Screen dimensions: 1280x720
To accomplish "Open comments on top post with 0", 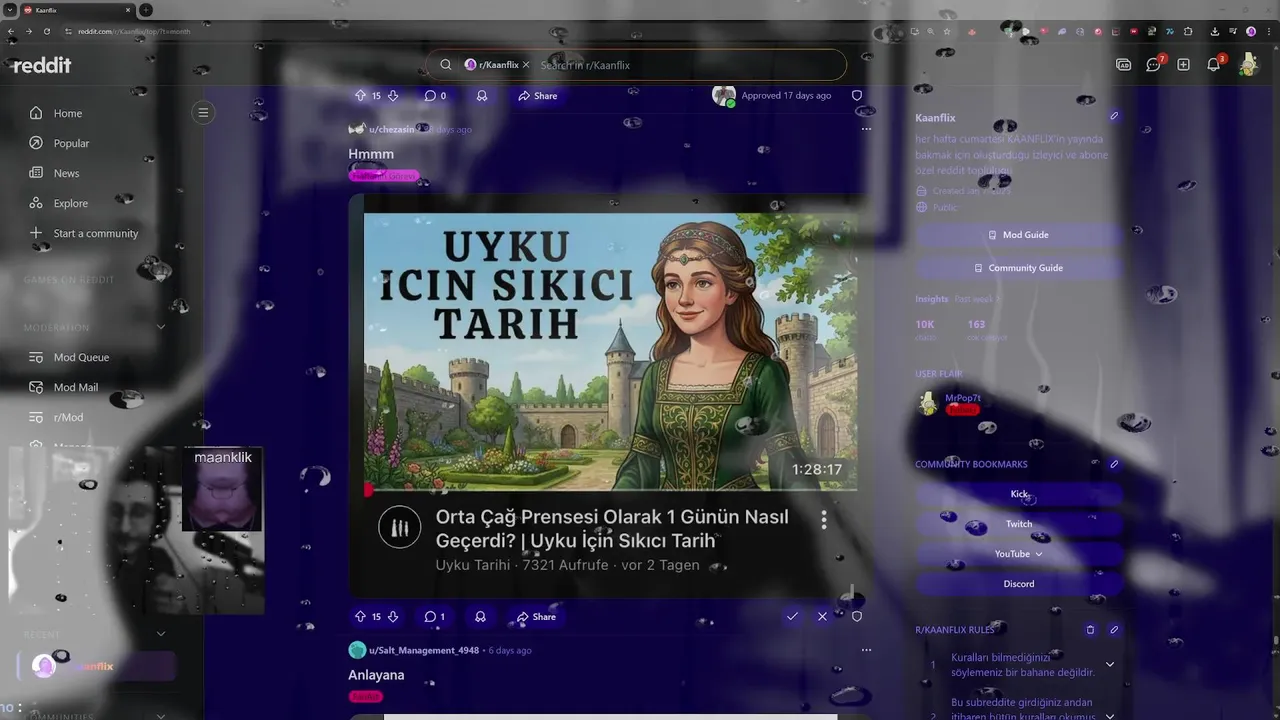I will point(435,96).
